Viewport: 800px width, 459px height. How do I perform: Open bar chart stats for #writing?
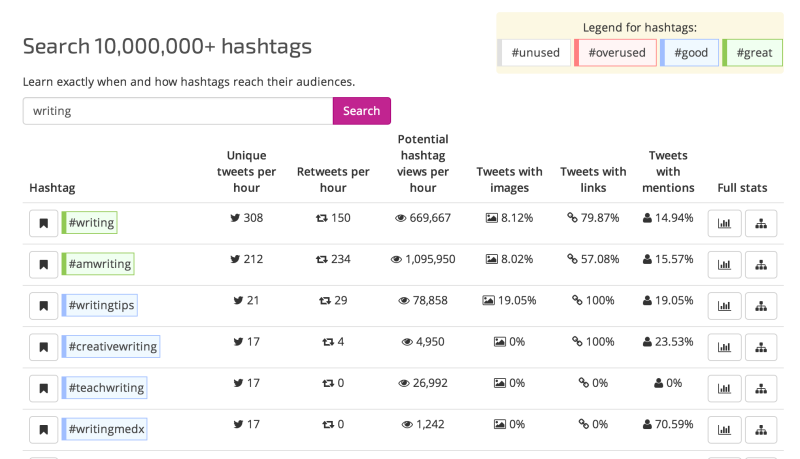[x=723, y=223]
